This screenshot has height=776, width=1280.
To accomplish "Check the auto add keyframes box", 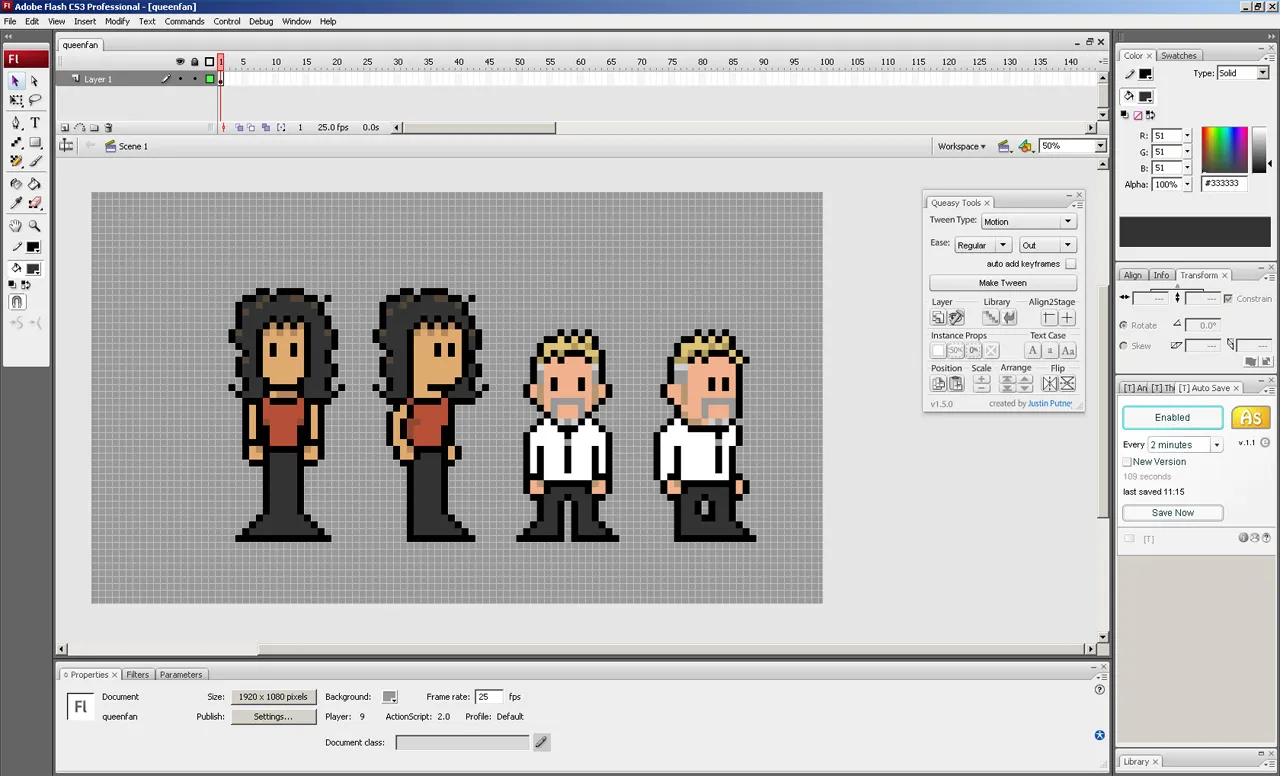I will pos(1070,264).
